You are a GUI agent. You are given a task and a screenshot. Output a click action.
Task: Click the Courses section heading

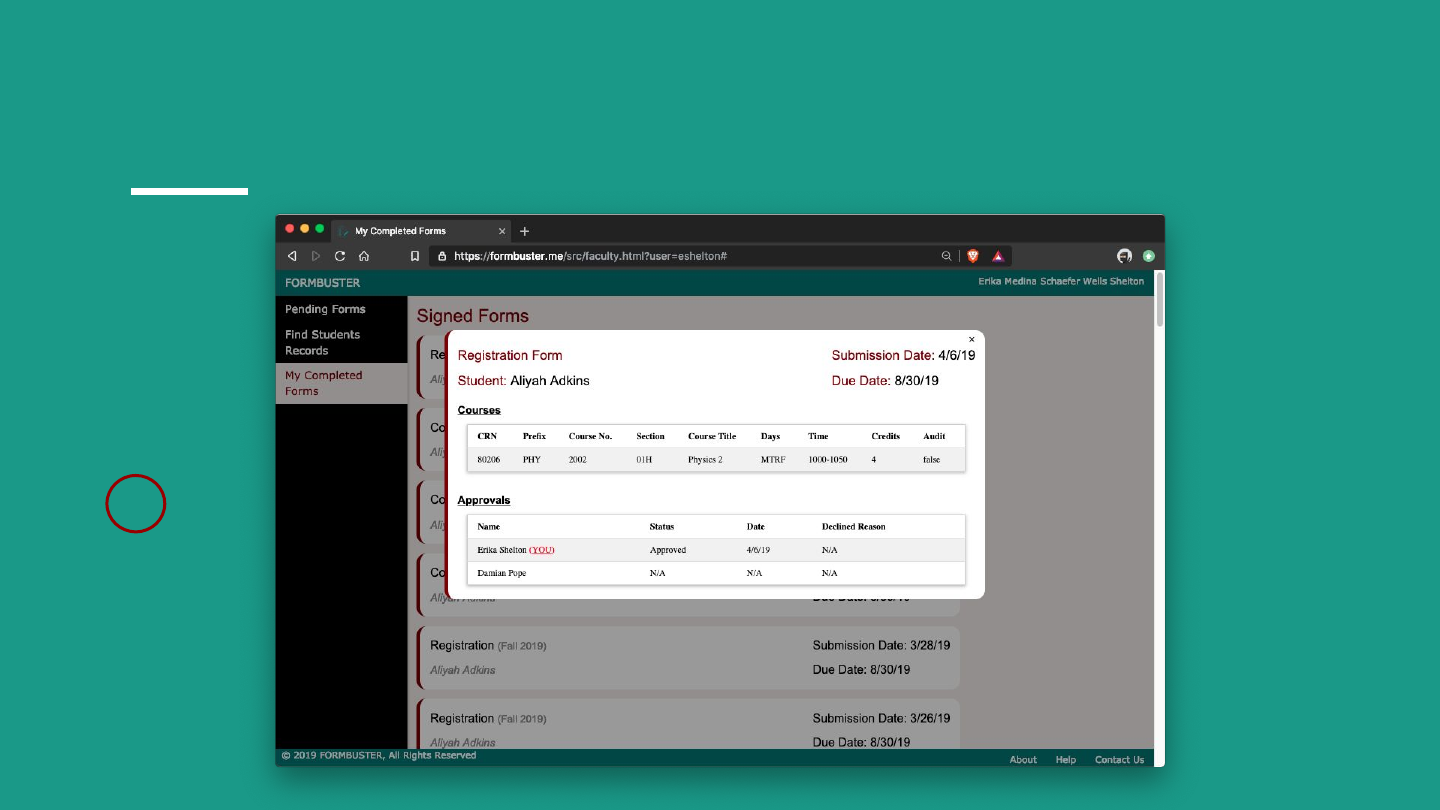tap(479, 410)
